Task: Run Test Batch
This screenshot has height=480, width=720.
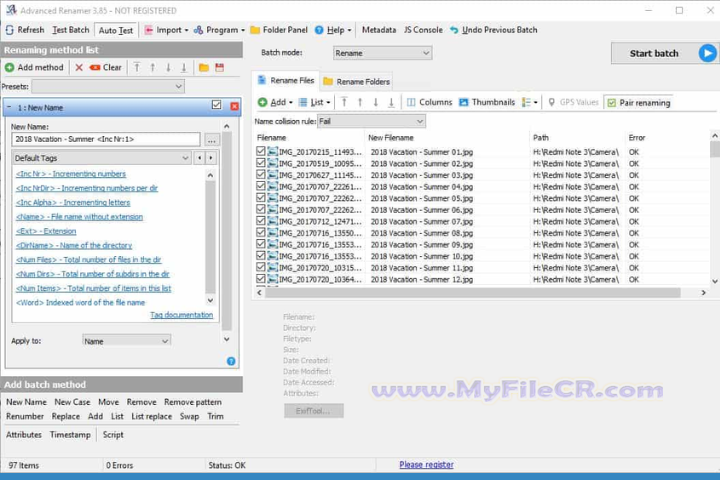Action: pyautogui.click(x=71, y=30)
